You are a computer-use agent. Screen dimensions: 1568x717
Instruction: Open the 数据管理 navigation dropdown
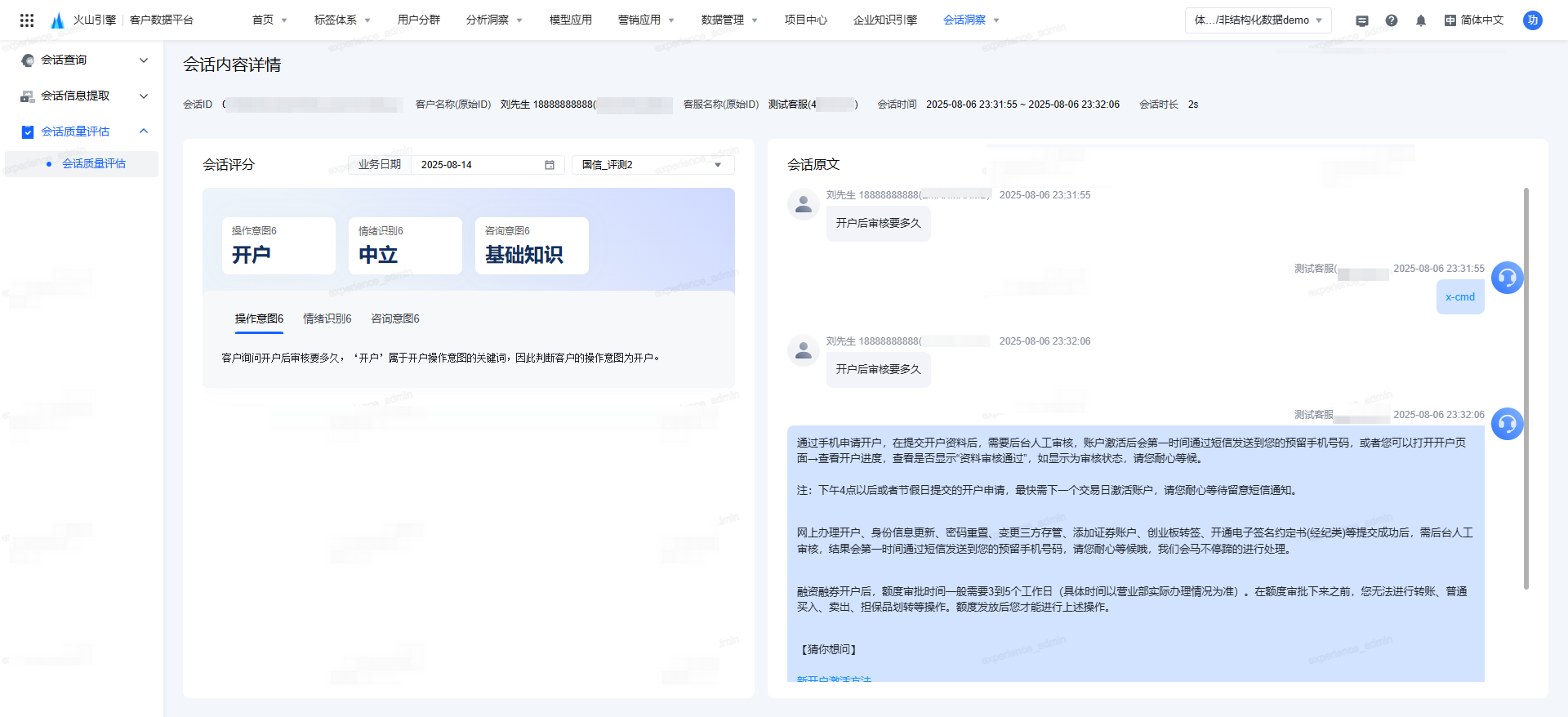tap(729, 20)
